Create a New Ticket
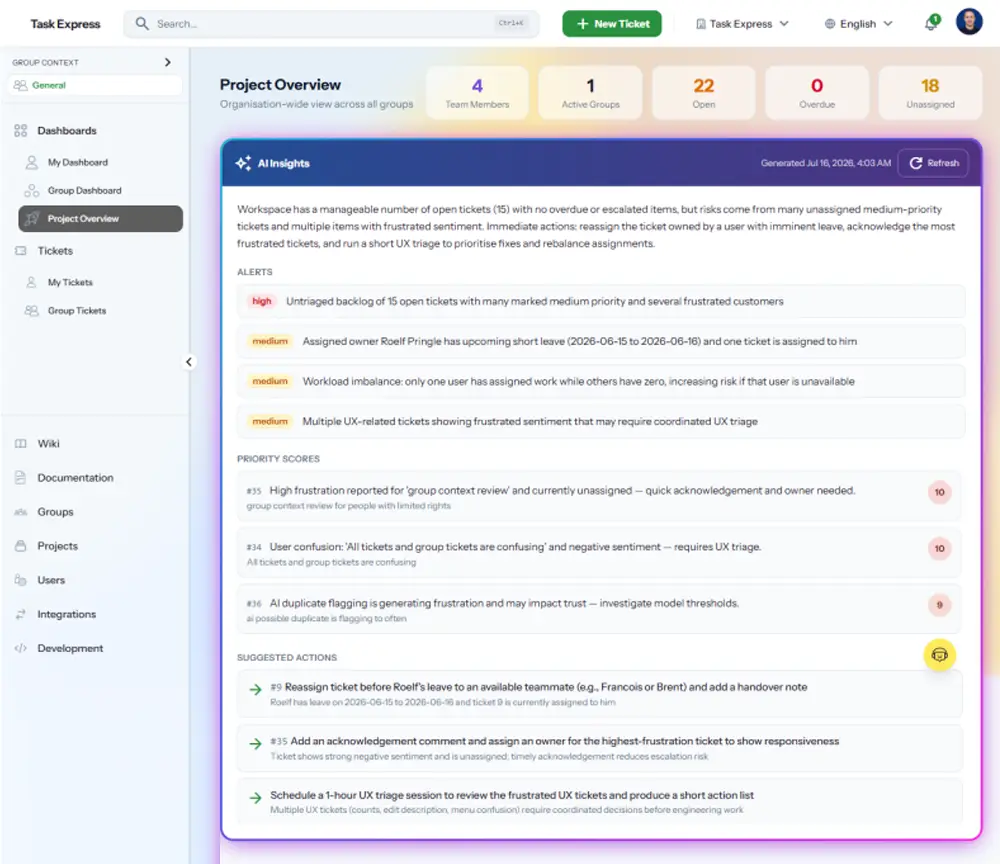This screenshot has width=1000, height=864. pyautogui.click(x=612, y=24)
